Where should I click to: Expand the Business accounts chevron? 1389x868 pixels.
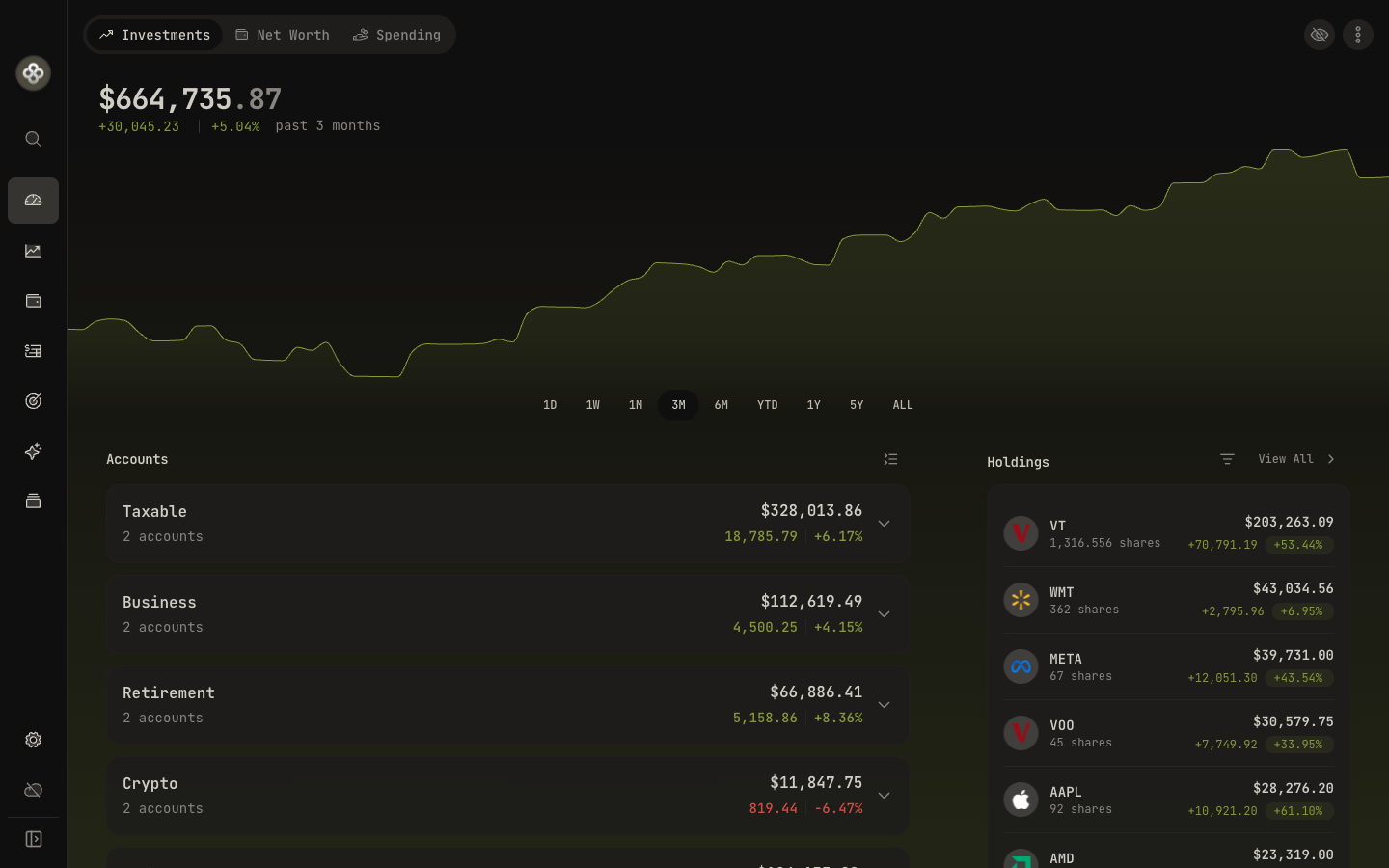[x=884, y=614]
